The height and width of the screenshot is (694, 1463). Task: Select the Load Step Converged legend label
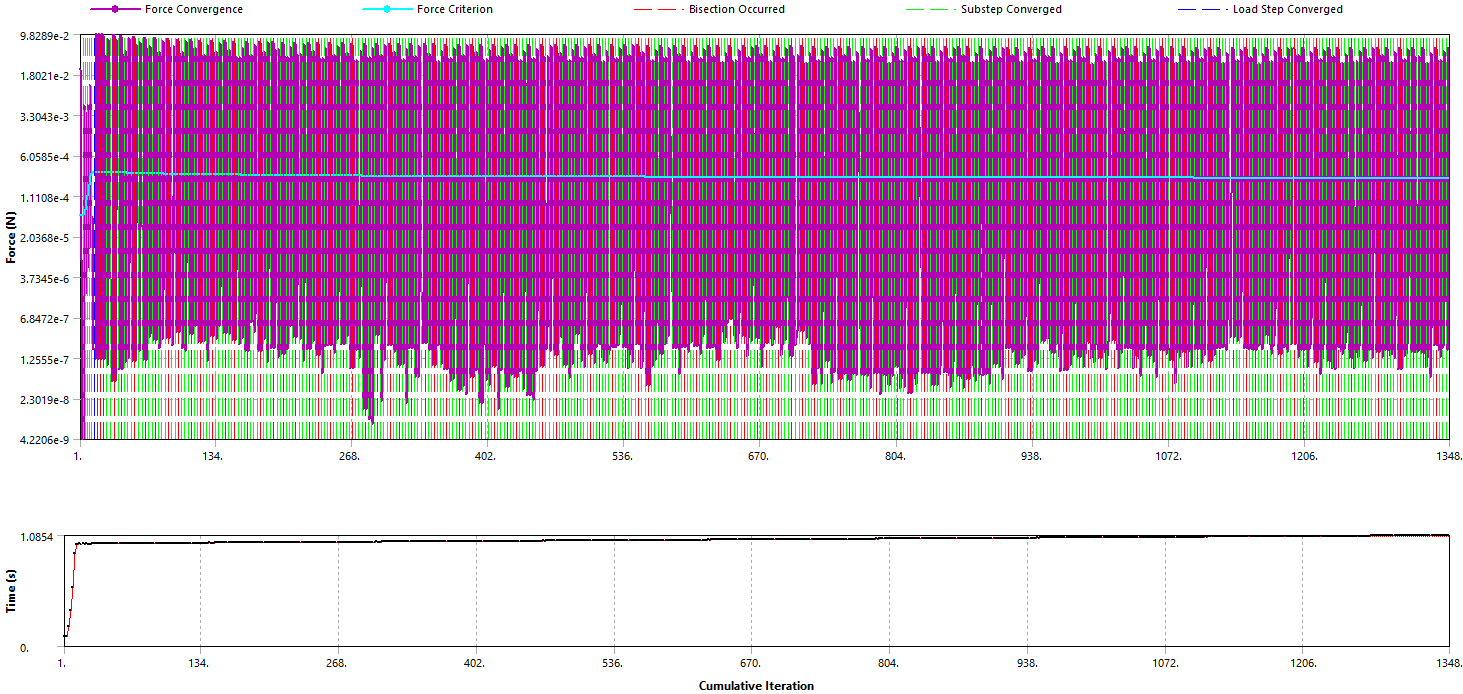tap(1287, 9)
